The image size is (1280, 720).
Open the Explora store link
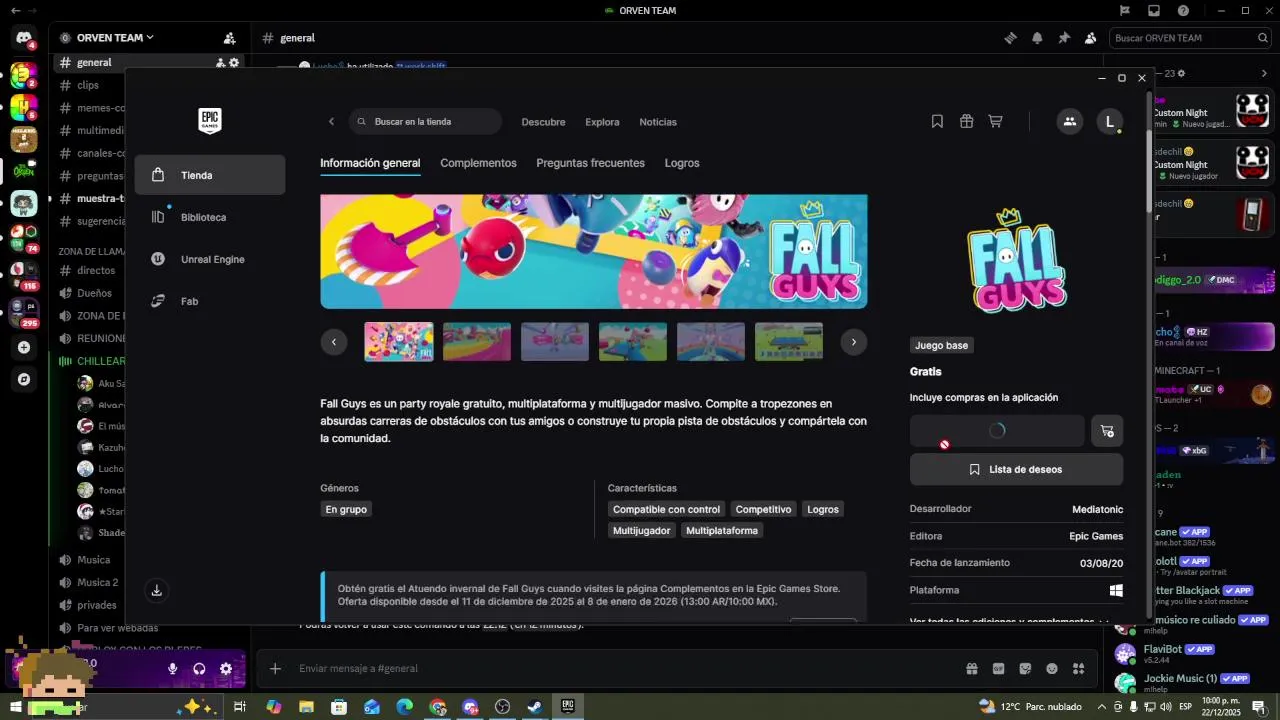coord(602,122)
